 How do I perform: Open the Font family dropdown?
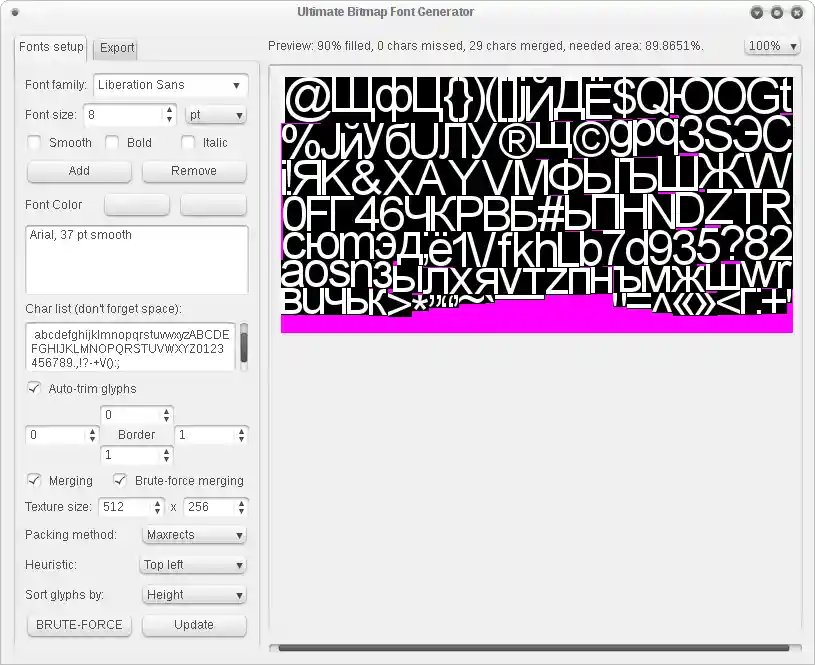(x=170, y=85)
